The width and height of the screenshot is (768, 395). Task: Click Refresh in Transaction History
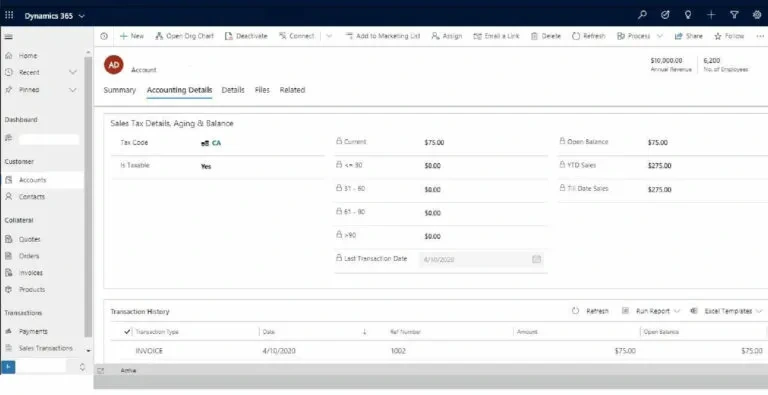590,311
